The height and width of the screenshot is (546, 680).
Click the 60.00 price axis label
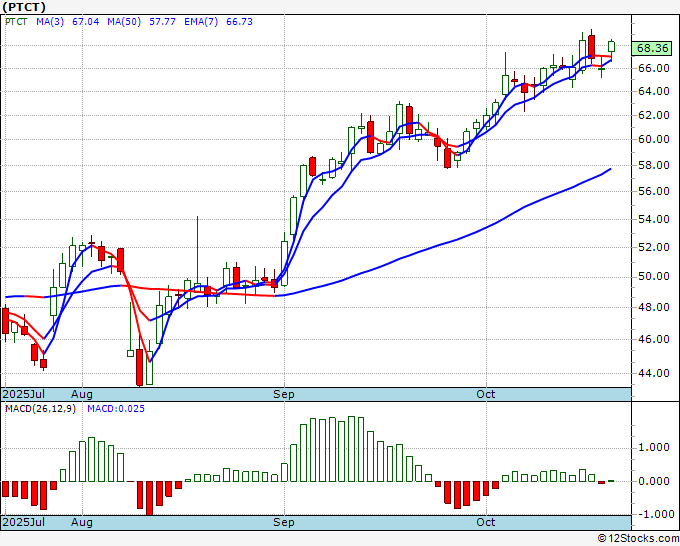pos(654,139)
